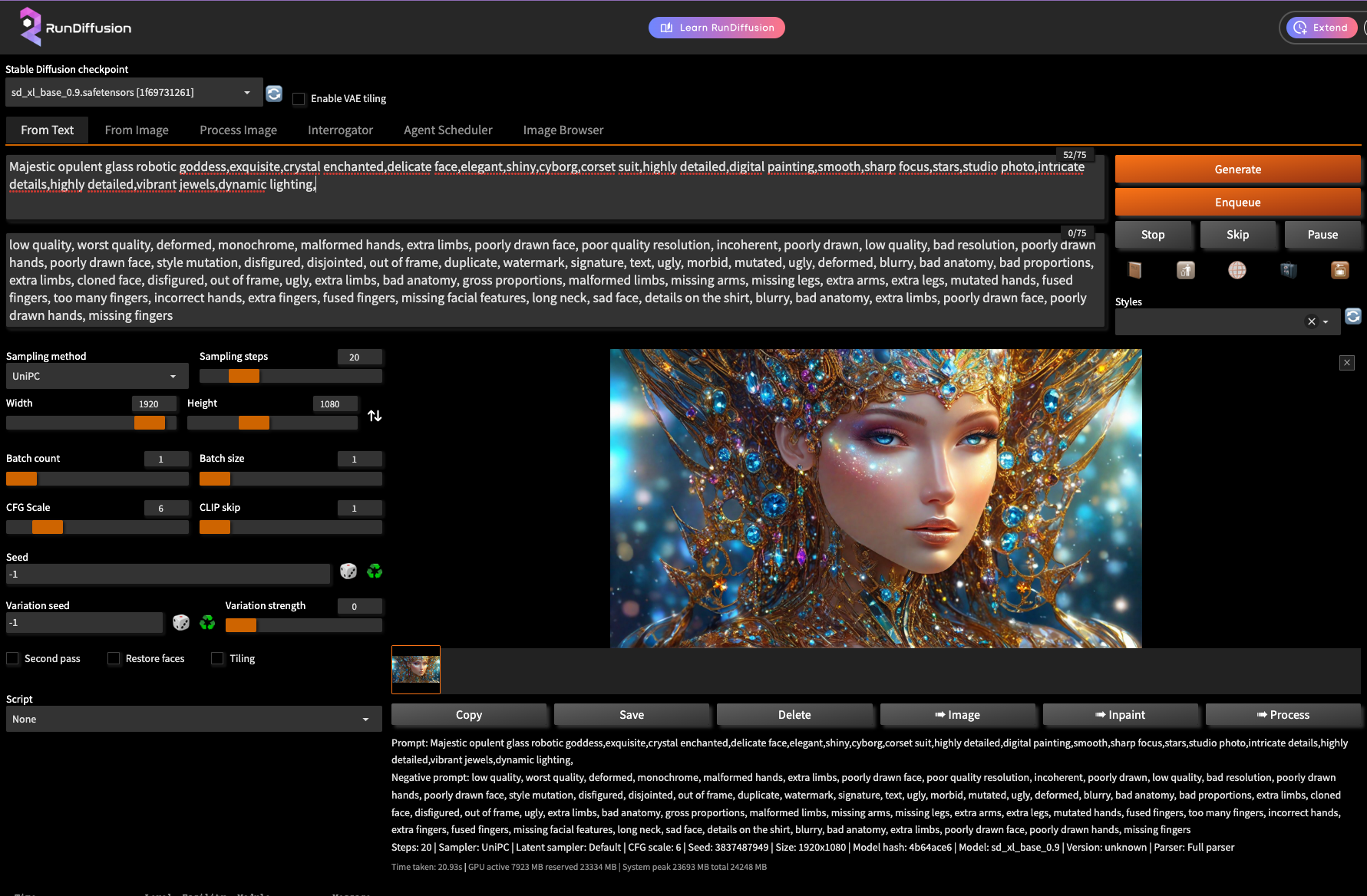The image size is (1367, 896).
Task: Send result to Inpaint
Action: point(1120,715)
